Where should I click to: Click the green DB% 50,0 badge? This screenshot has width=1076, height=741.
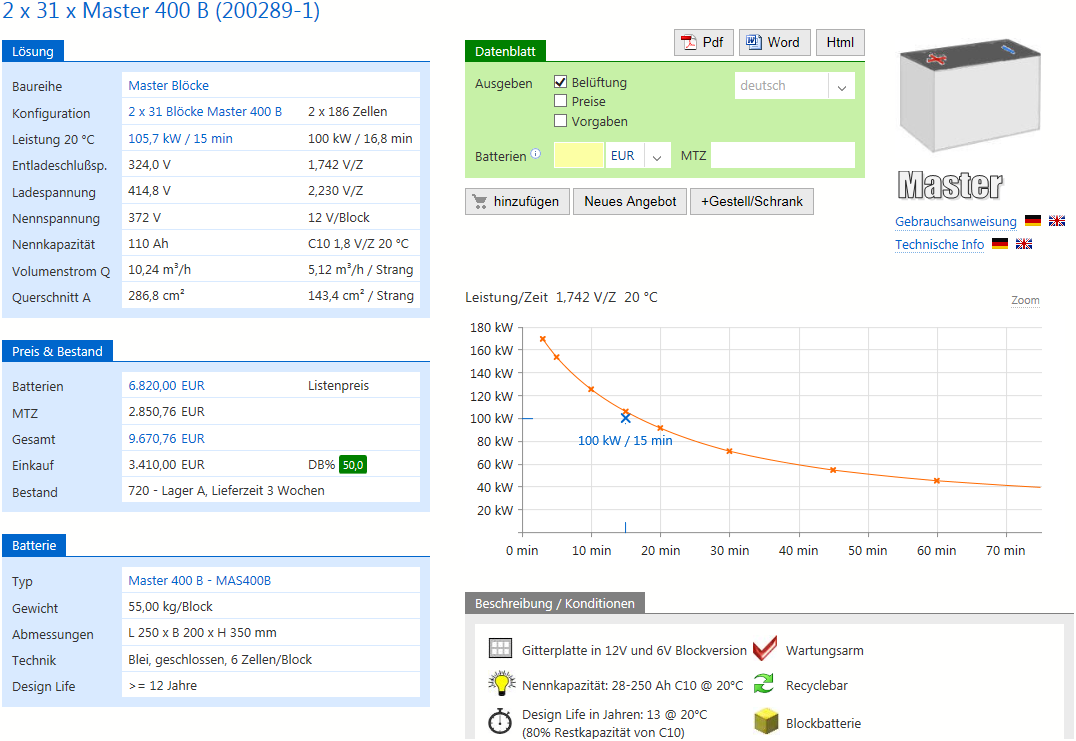pos(353,464)
